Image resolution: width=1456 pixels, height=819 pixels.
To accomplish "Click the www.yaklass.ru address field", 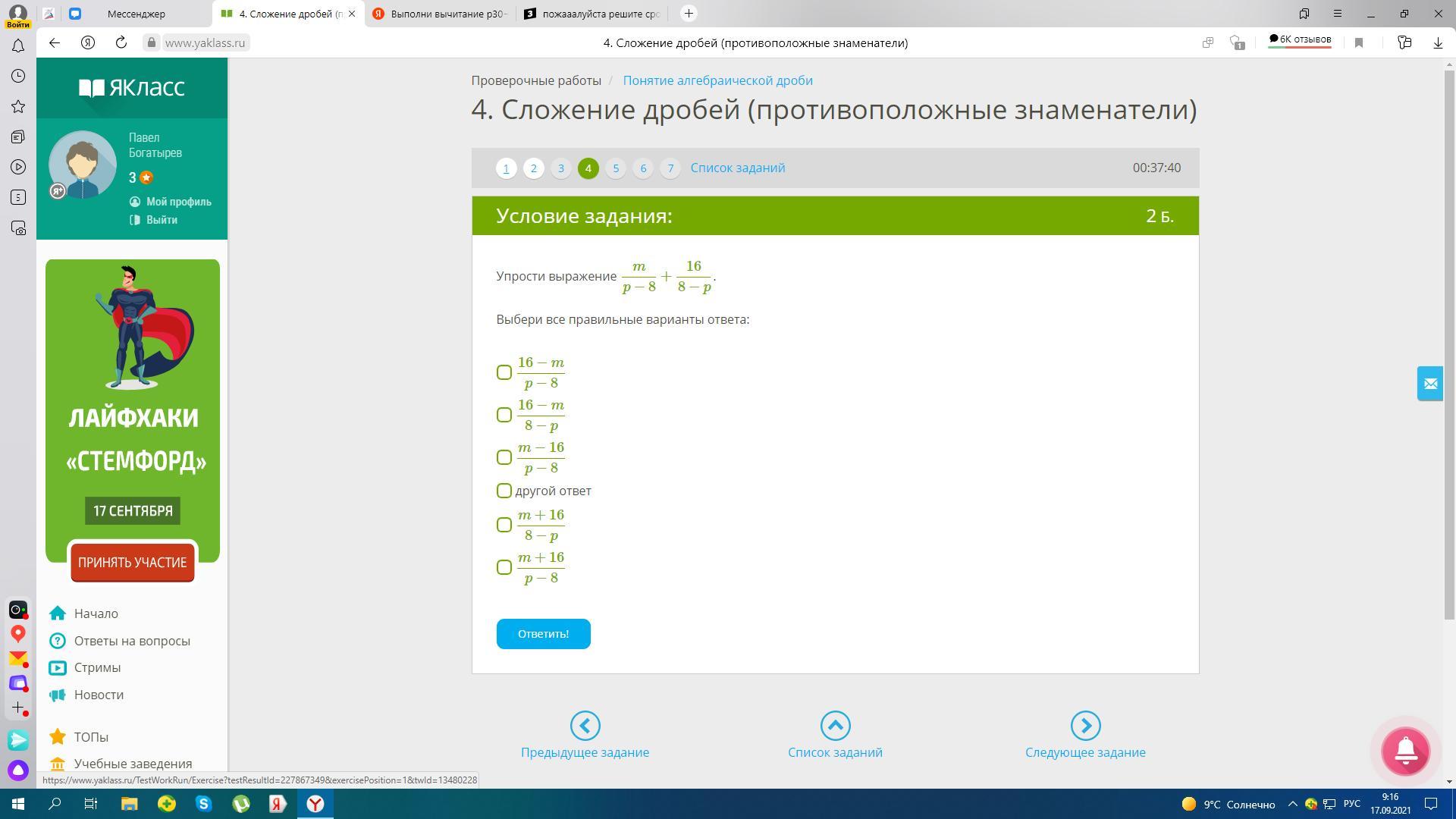I will [205, 42].
